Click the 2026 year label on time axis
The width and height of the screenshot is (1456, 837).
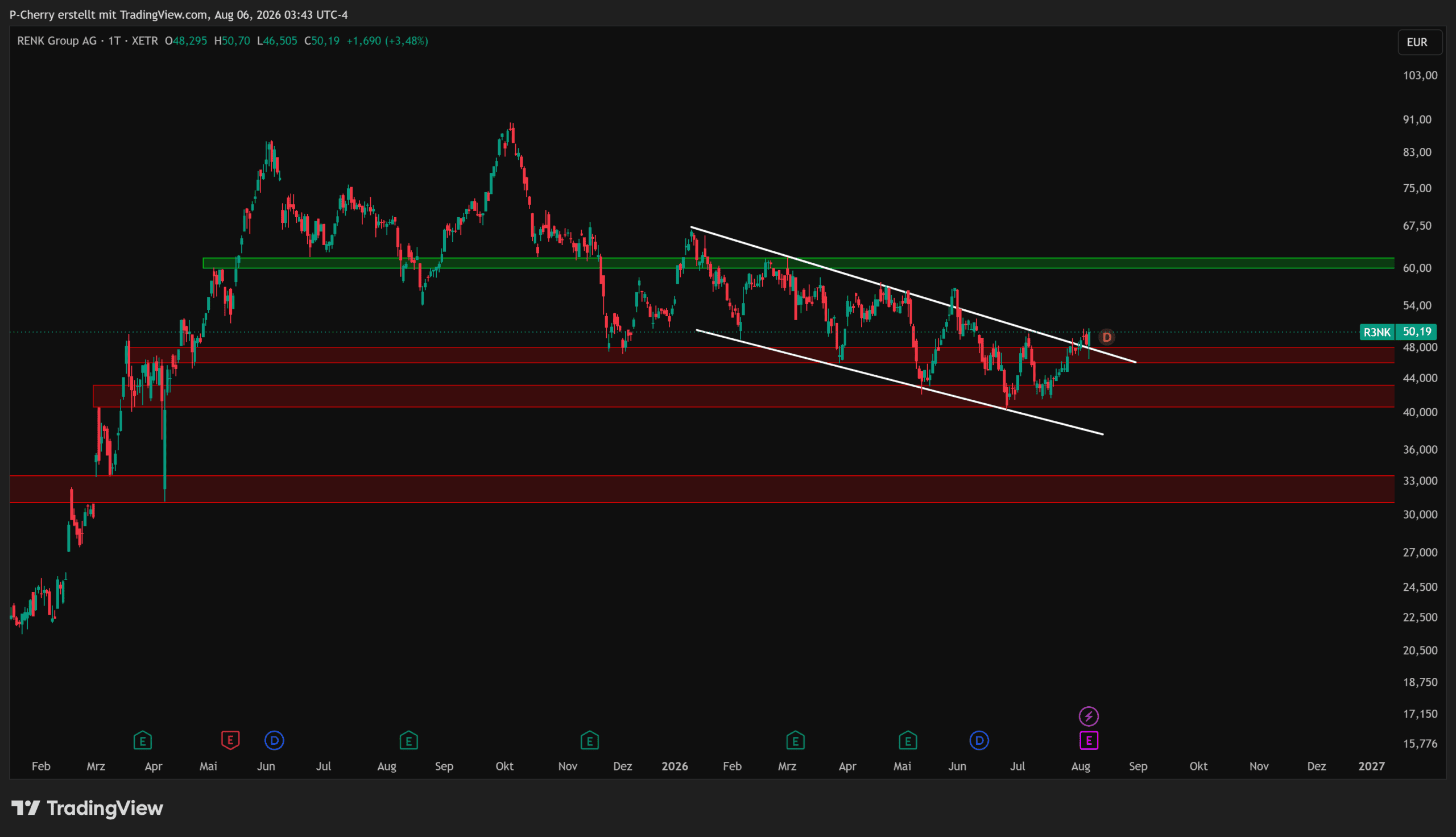[675, 766]
